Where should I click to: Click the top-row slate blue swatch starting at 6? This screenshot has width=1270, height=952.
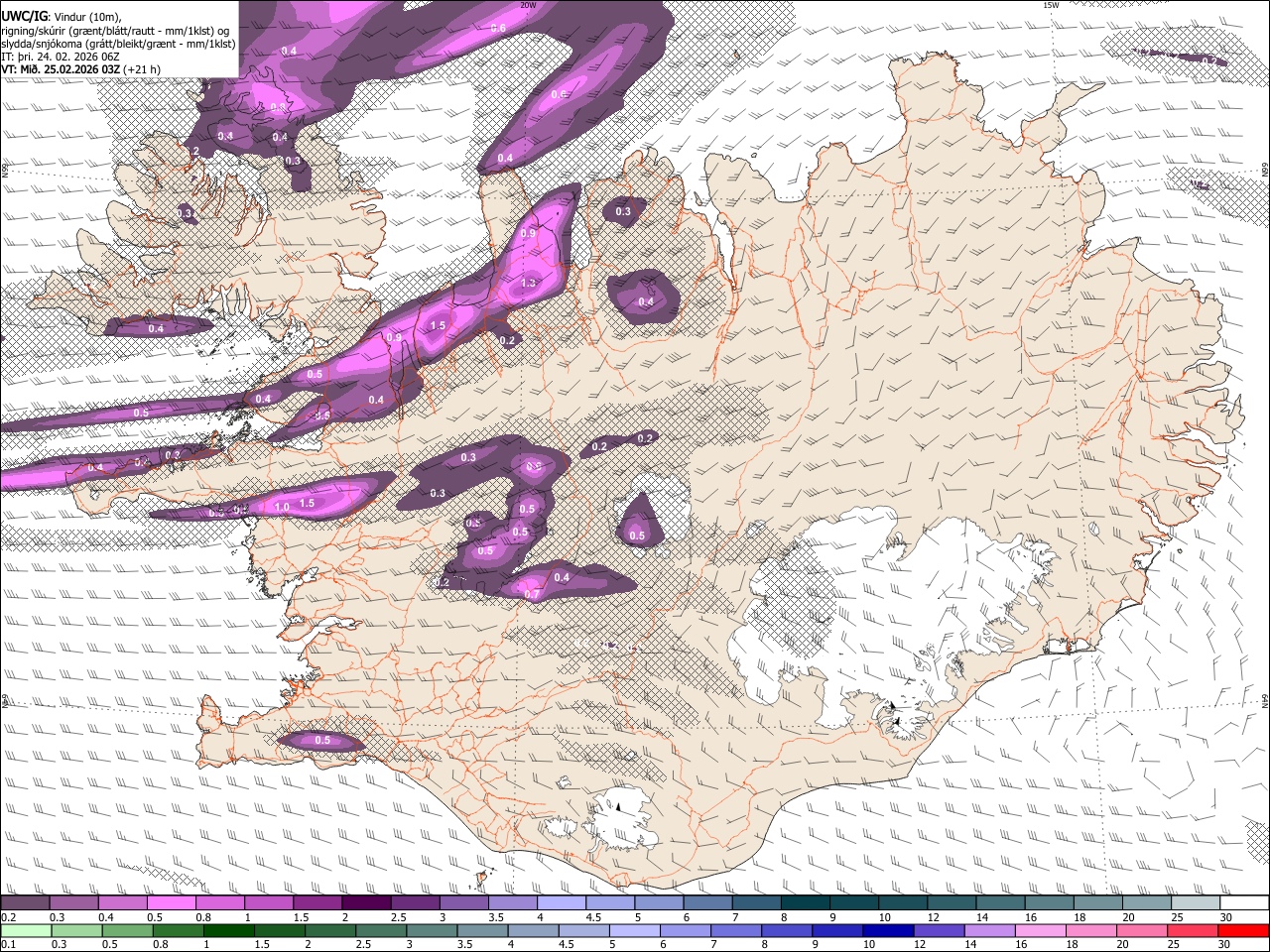[x=710, y=903]
